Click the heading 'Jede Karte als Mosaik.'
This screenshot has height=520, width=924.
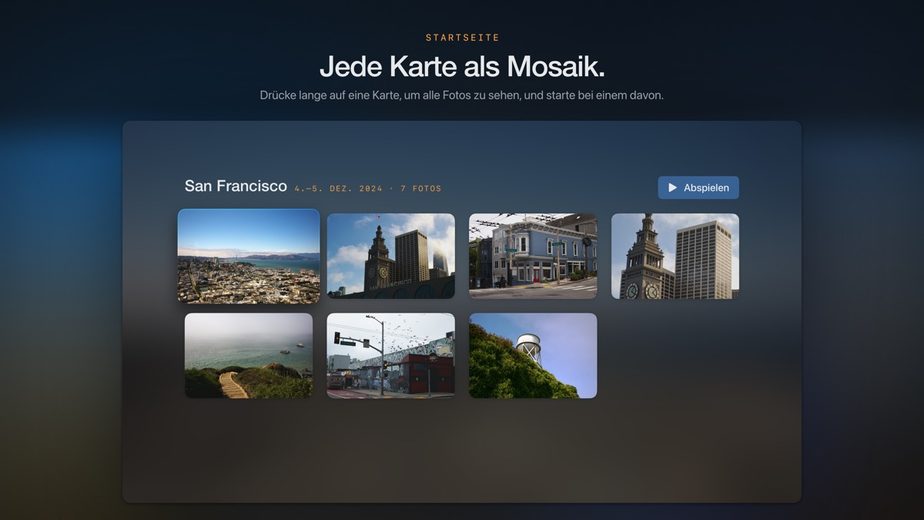[x=462, y=66]
